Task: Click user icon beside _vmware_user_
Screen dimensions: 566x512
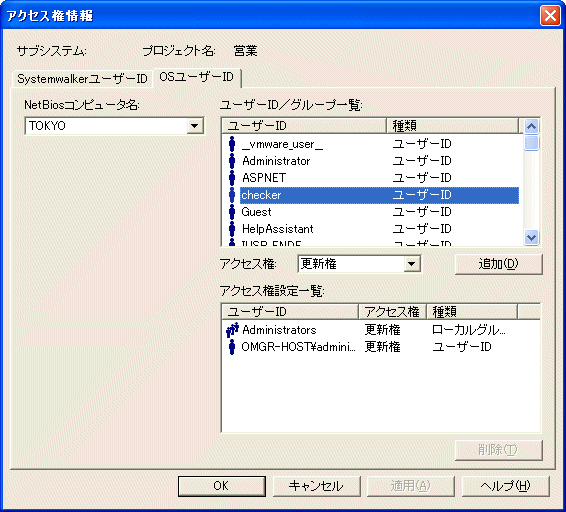Action: click(232, 144)
